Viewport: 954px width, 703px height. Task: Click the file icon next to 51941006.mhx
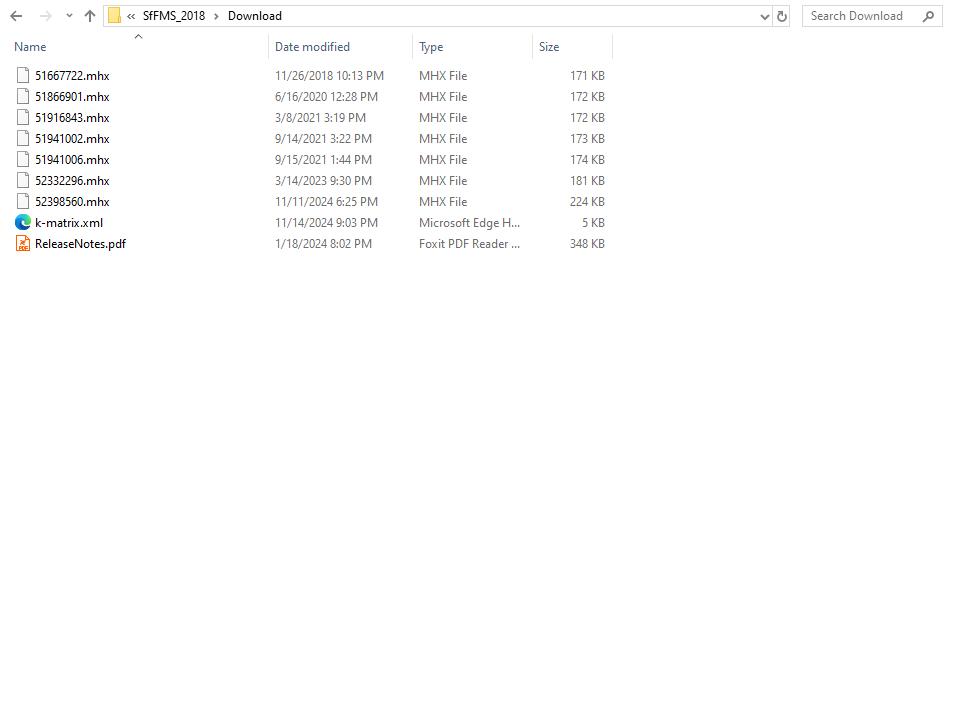click(x=22, y=159)
